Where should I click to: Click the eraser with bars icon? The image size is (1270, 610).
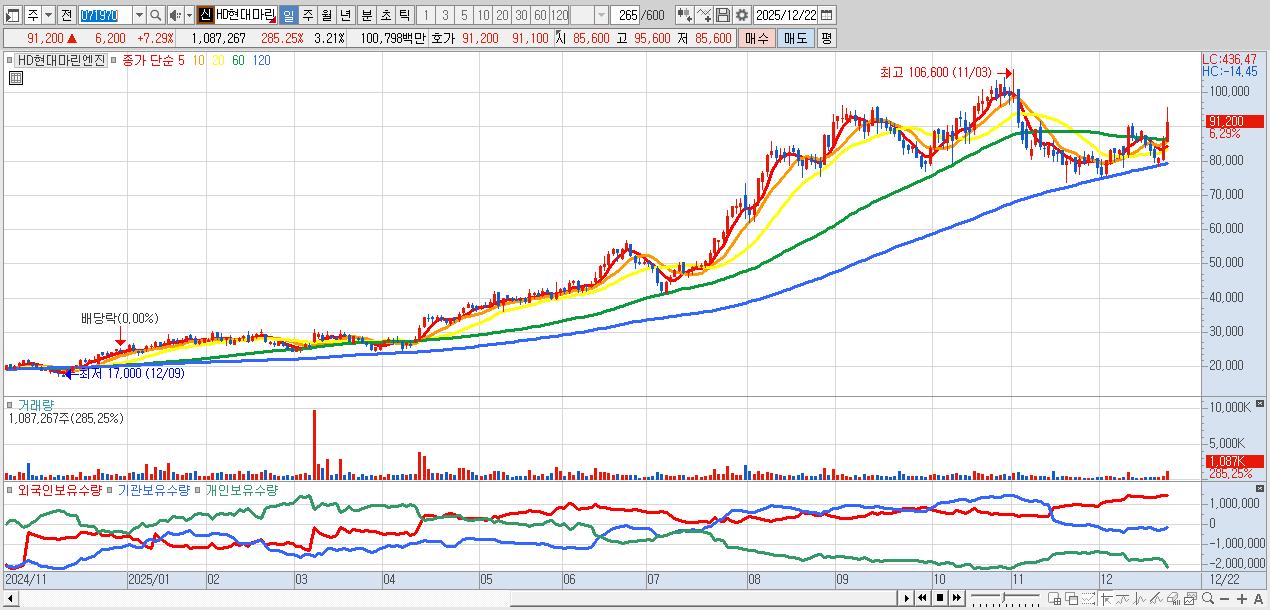[1173, 598]
